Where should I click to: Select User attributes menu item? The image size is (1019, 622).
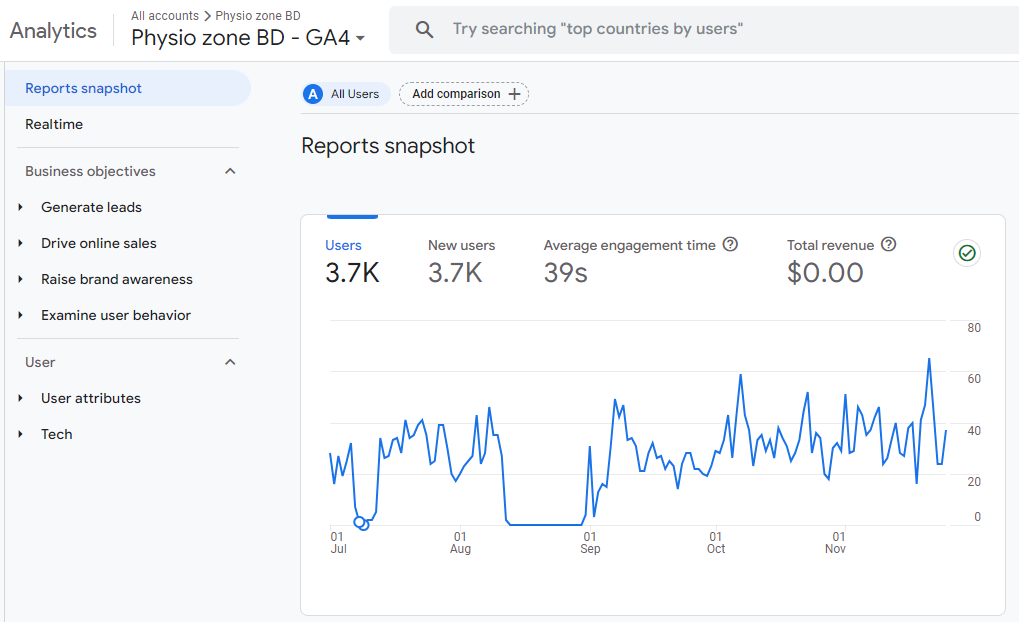coord(91,398)
